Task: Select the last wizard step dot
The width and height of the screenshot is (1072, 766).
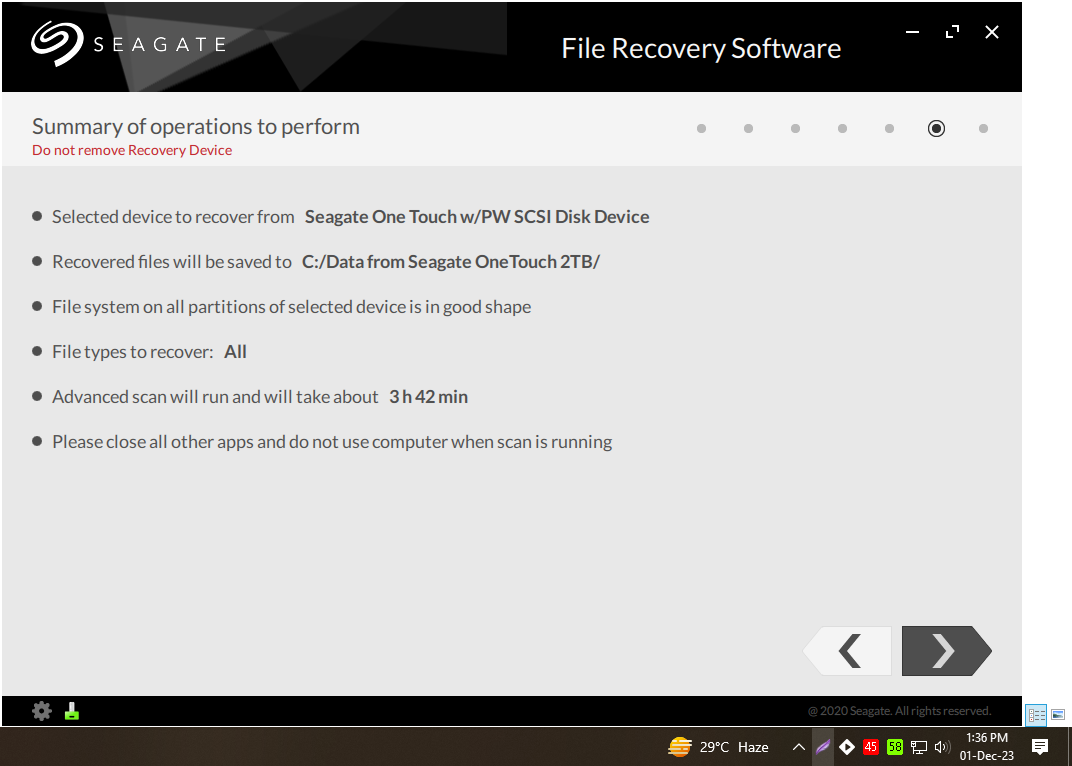Action: pos(983,129)
